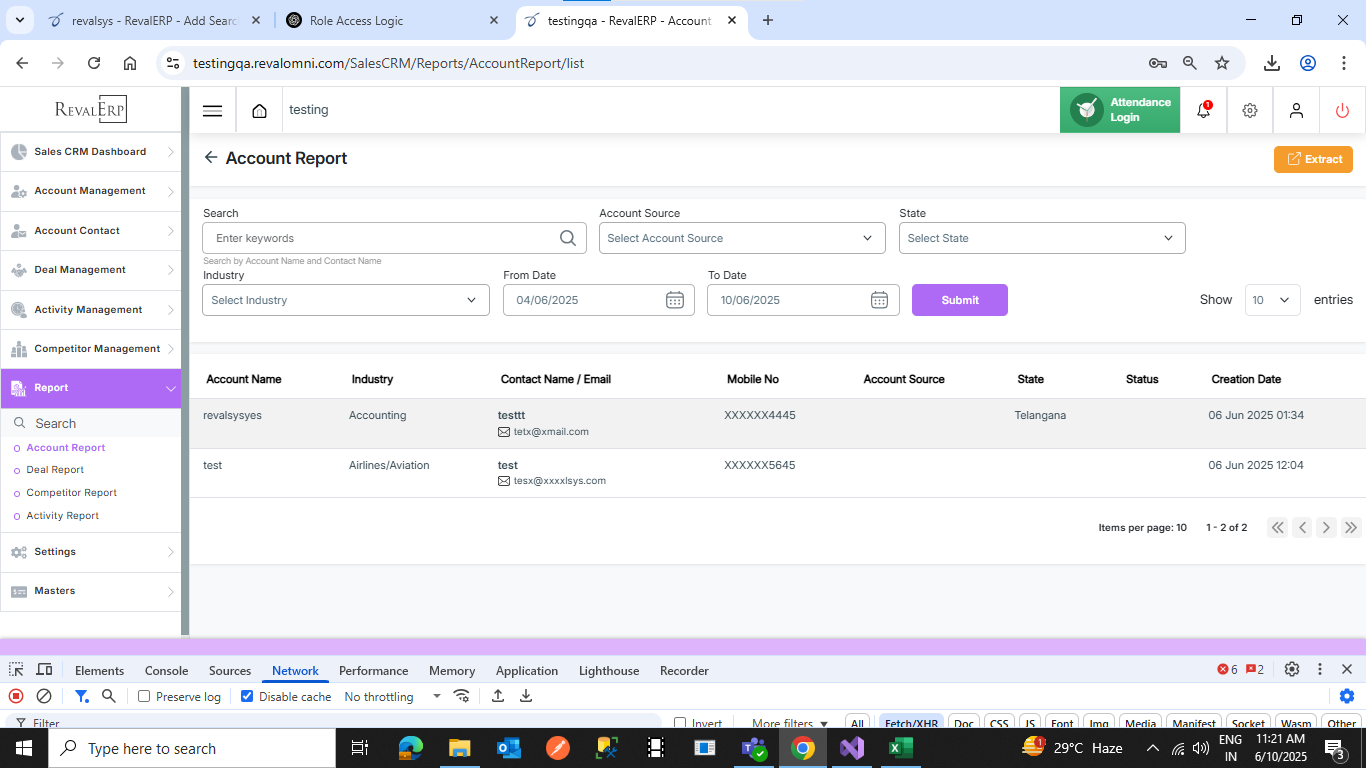
Task: Switch to the Console tab in DevTools
Action: (x=166, y=671)
